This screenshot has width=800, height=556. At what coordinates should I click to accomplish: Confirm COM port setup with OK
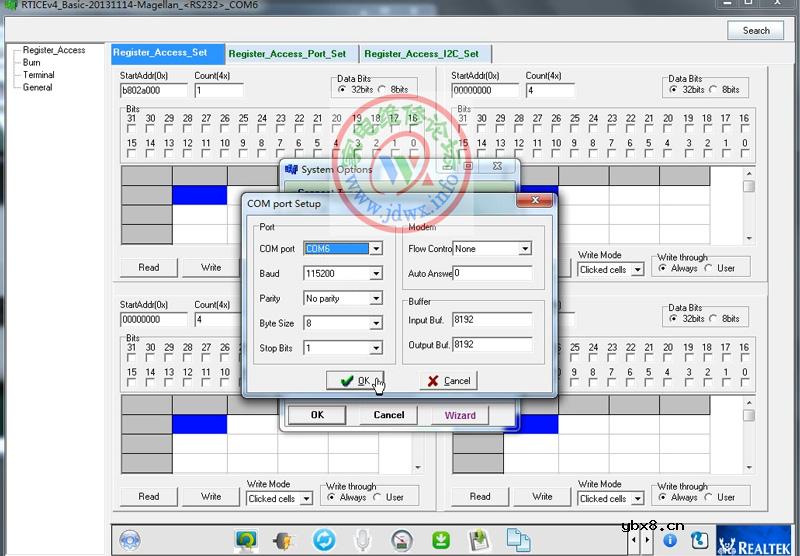(x=355, y=381)
